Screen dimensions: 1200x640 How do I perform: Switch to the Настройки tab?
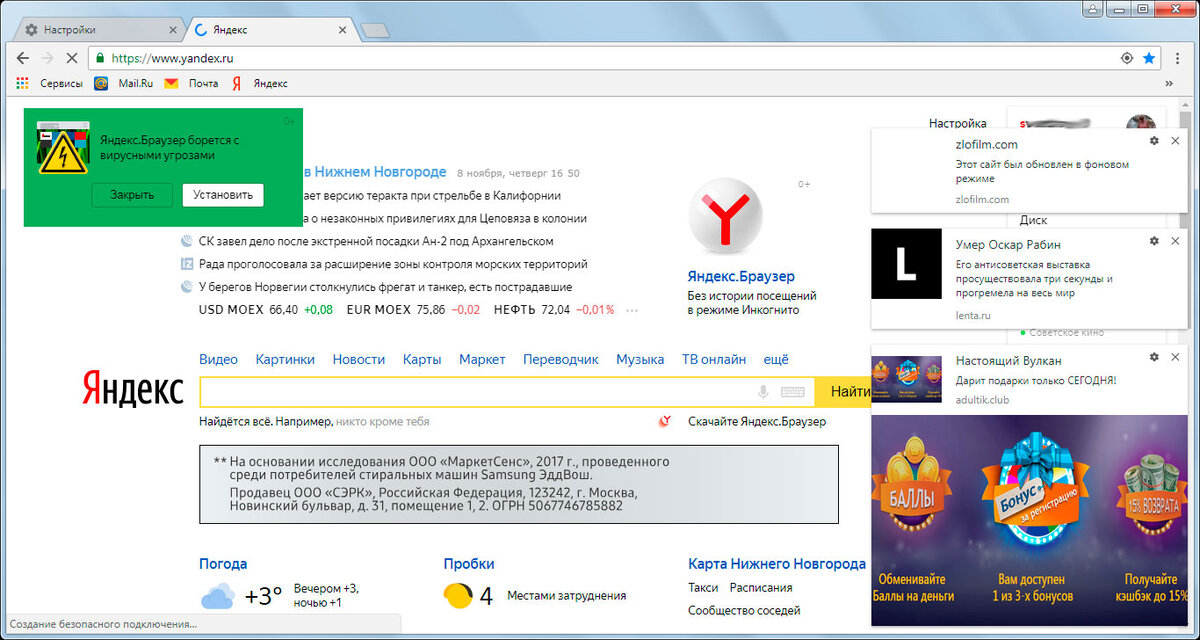100,30
